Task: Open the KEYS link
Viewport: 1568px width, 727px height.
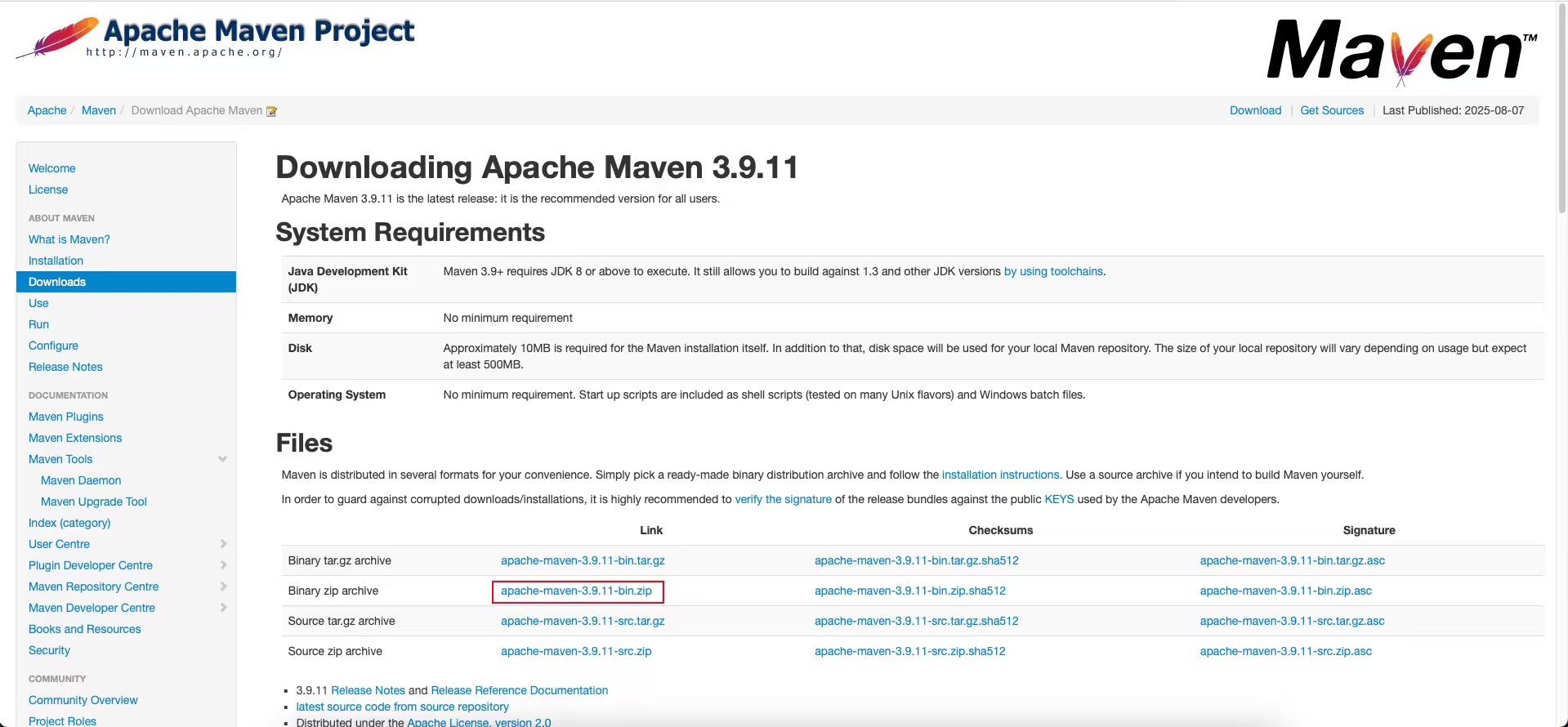Action: (1059, 499)
